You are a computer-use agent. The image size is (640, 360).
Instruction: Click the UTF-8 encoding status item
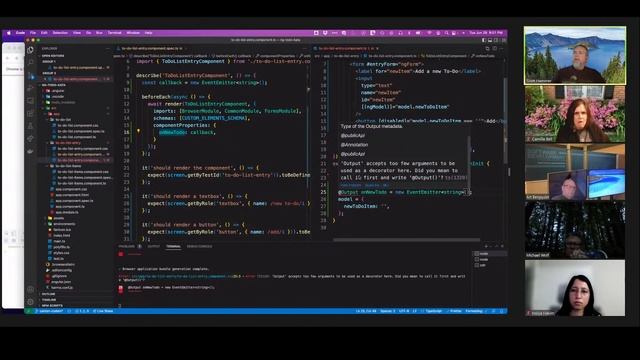pos(404,311)
